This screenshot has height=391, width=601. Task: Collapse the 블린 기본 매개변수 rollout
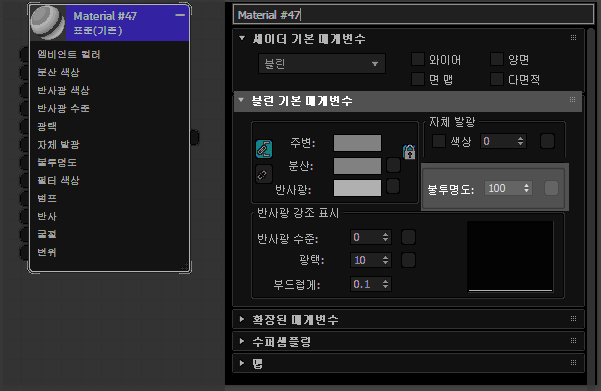241,100
